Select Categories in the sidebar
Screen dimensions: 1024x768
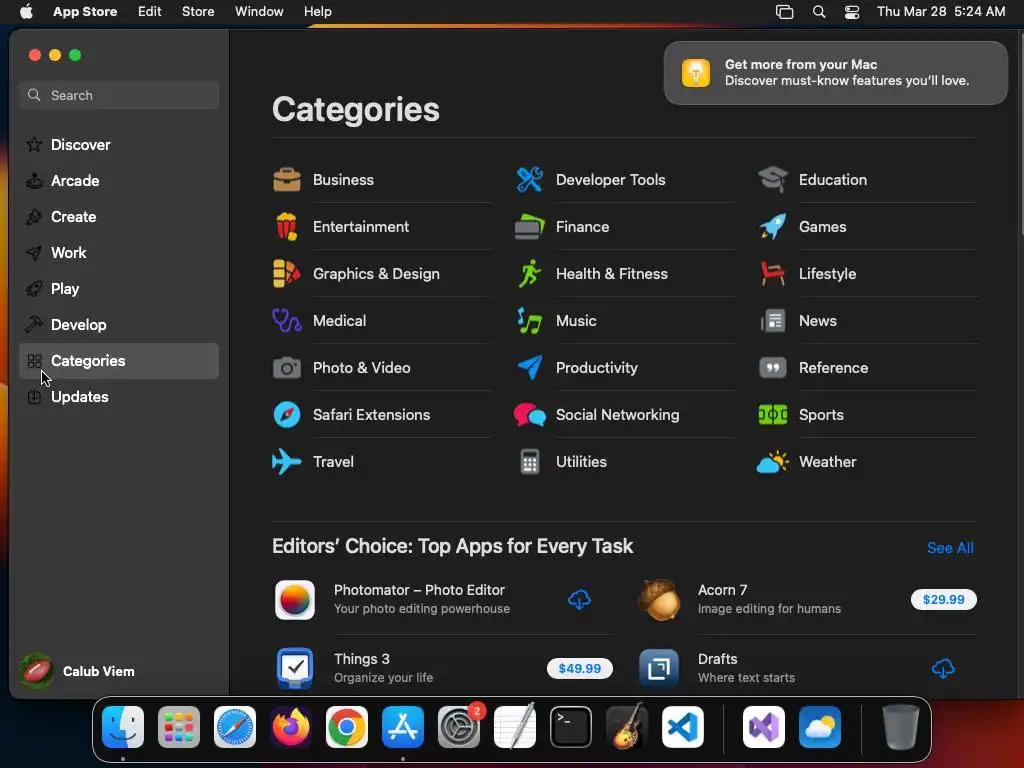click(x=118, y=360)
